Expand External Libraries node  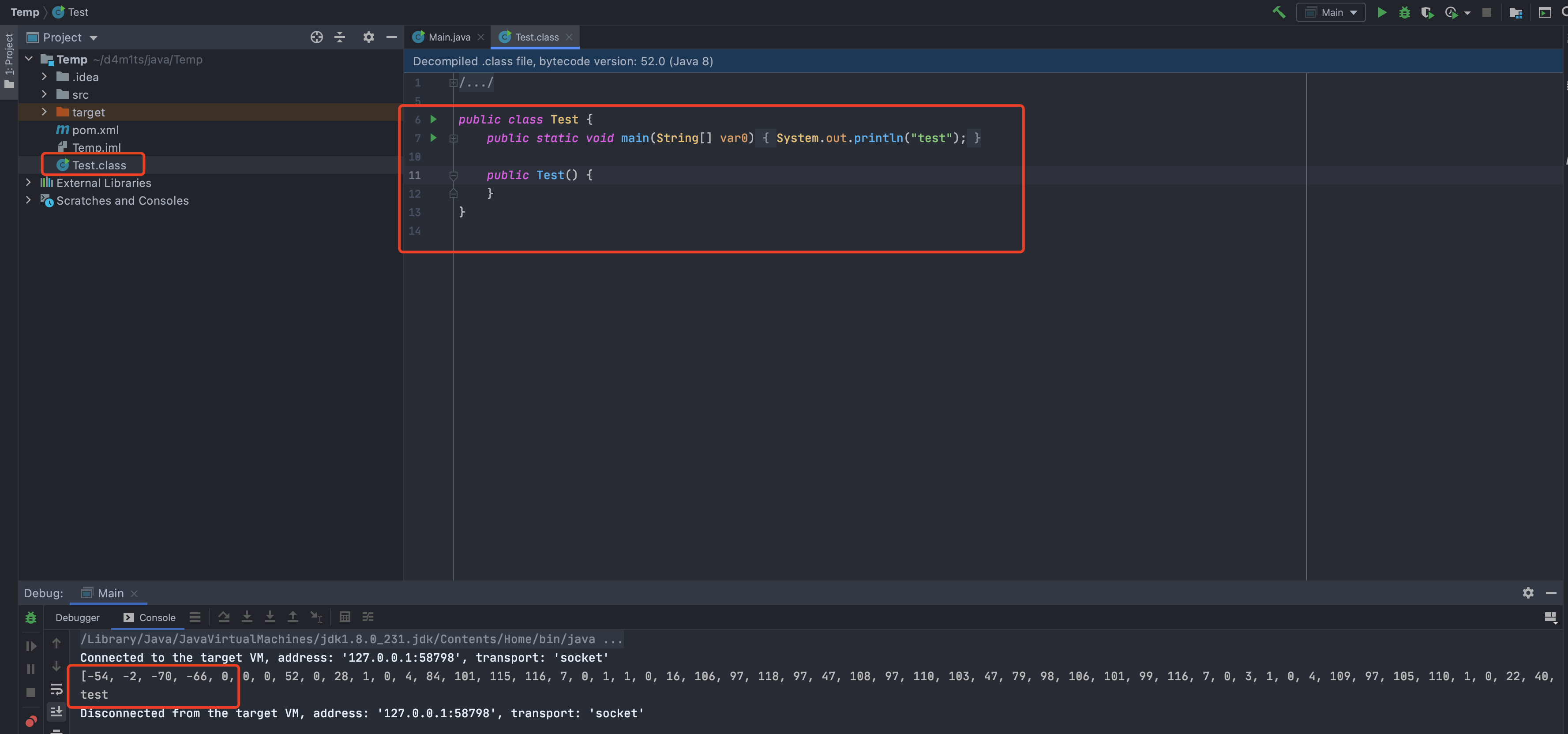[x=28, y=183]
